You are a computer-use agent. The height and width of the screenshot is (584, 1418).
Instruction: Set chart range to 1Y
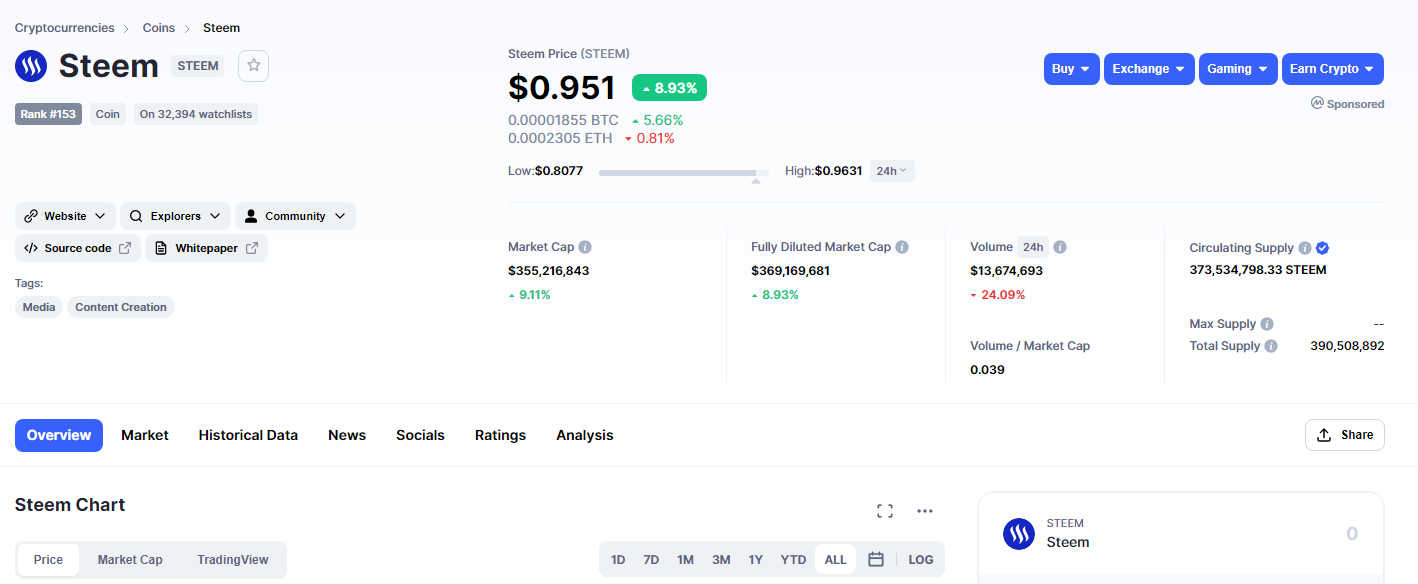[x=756, y=560]
